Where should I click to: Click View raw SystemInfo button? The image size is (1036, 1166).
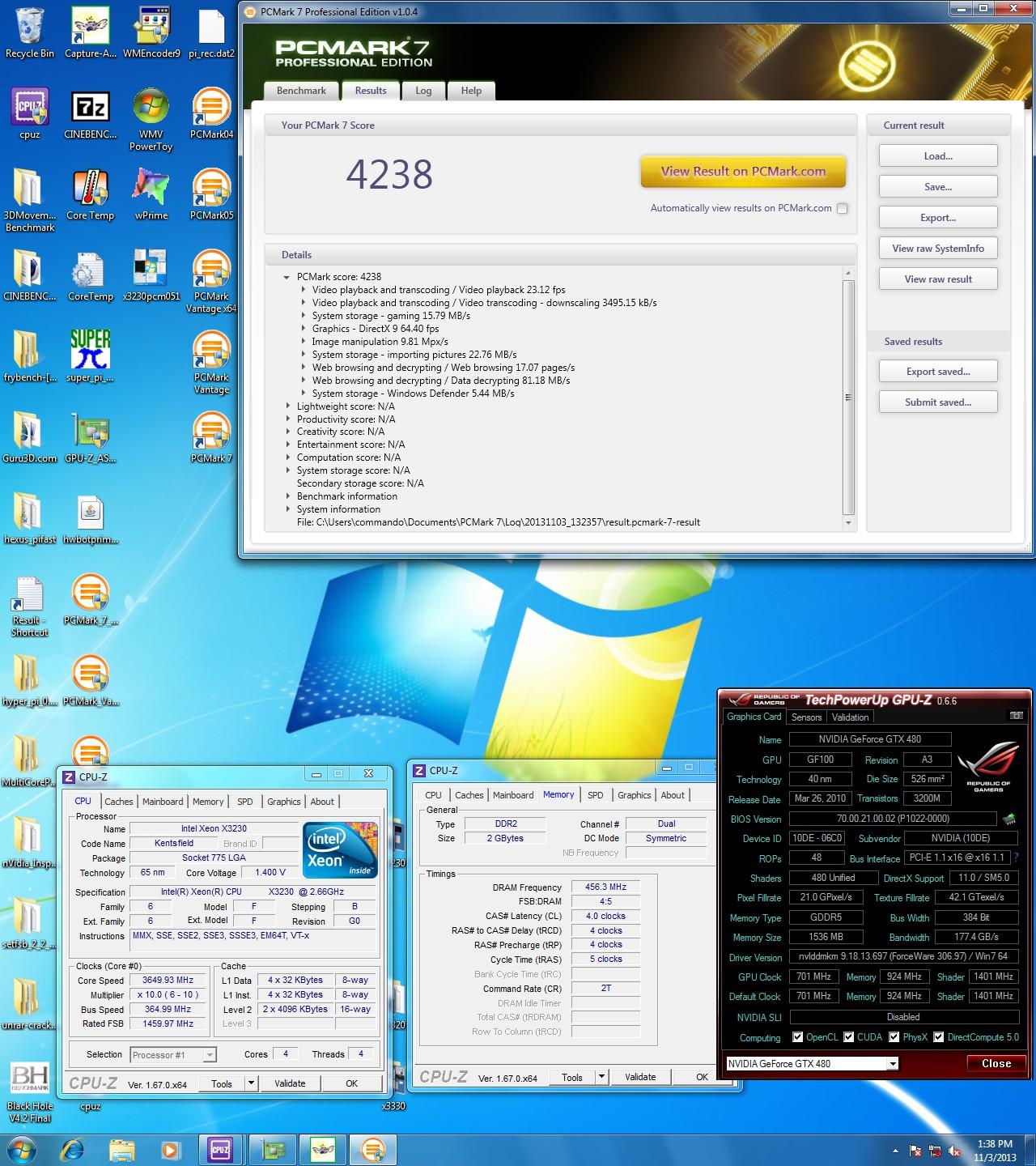pyautogui.click(x=938, y=249)
